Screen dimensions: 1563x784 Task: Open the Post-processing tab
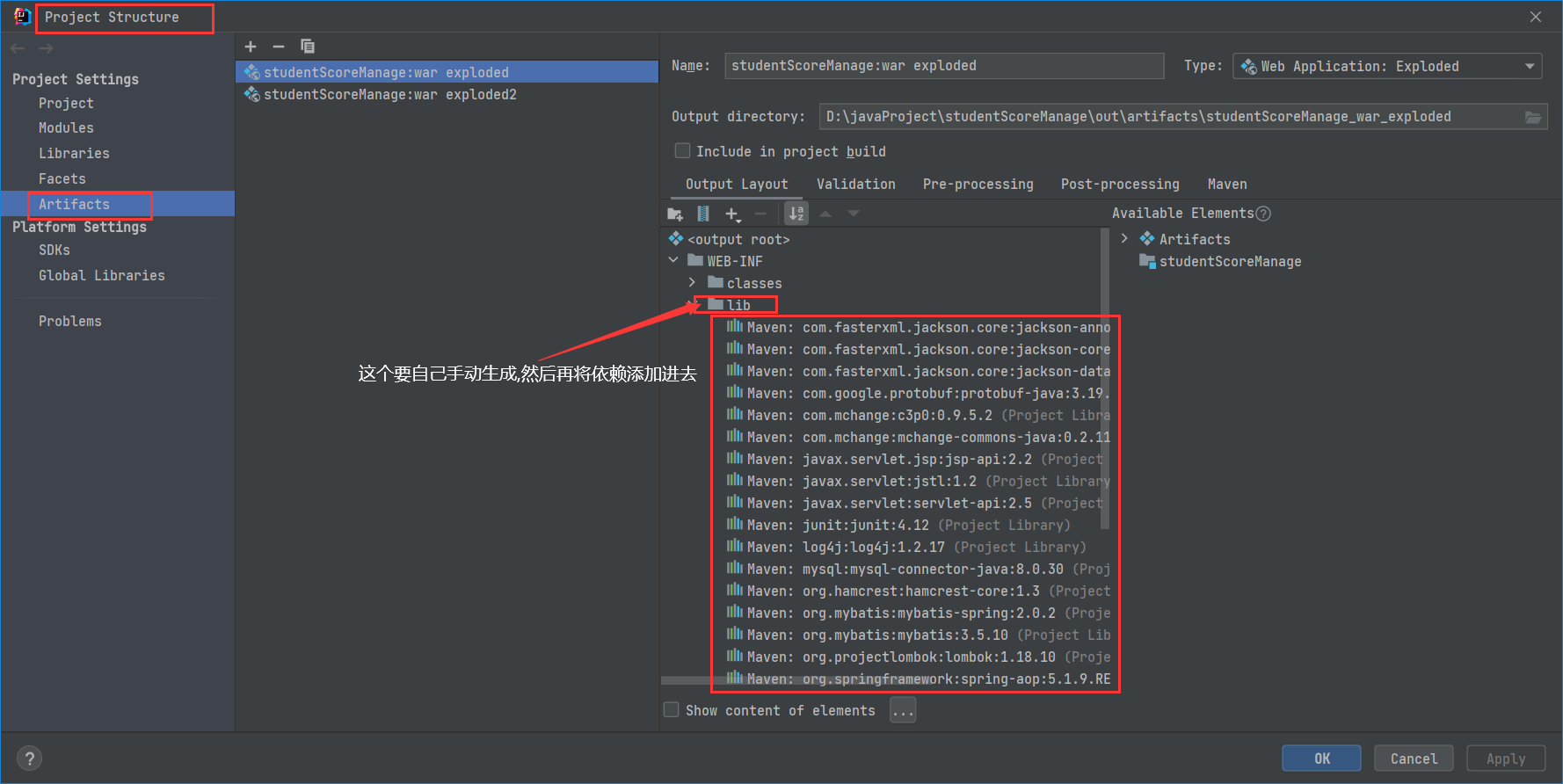1120,184
